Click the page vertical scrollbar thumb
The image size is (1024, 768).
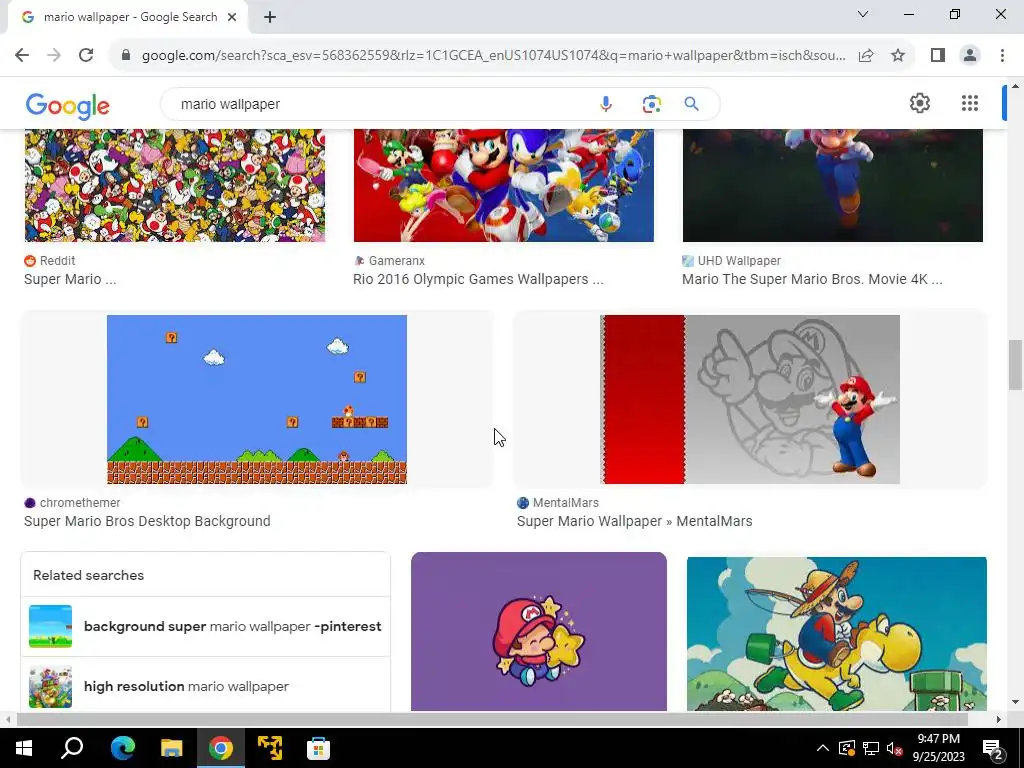tap(1015, 365)
